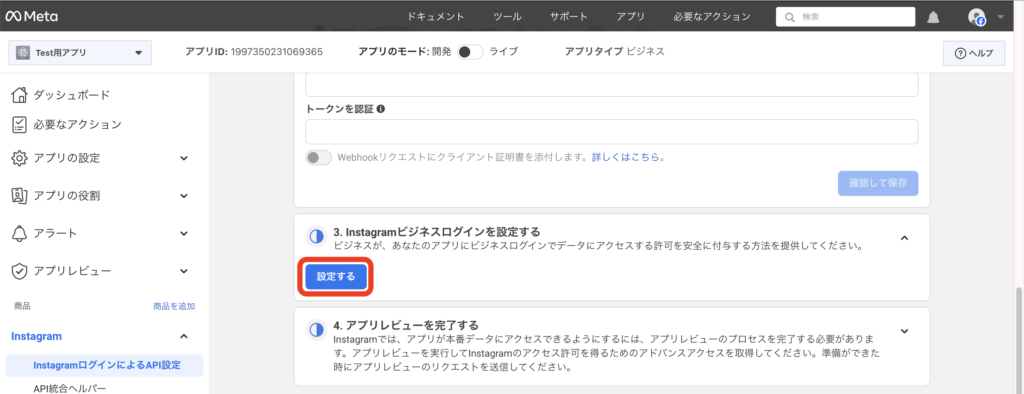This screenshot has width=1024, height=394.
Task: Click the blue 設定する button
Action: coord(336,276)
